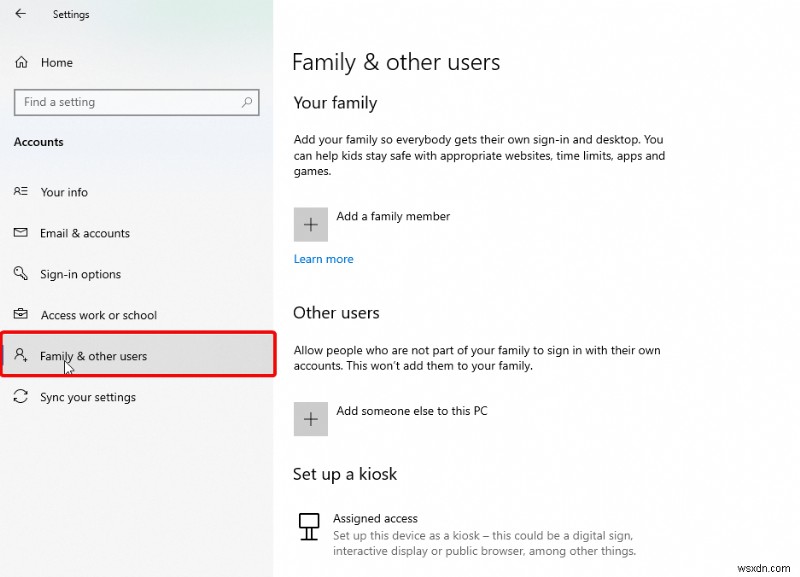The image size is (800, 577).
Task: Click the plus icon under Your family
Action: (x=310, y=224)
